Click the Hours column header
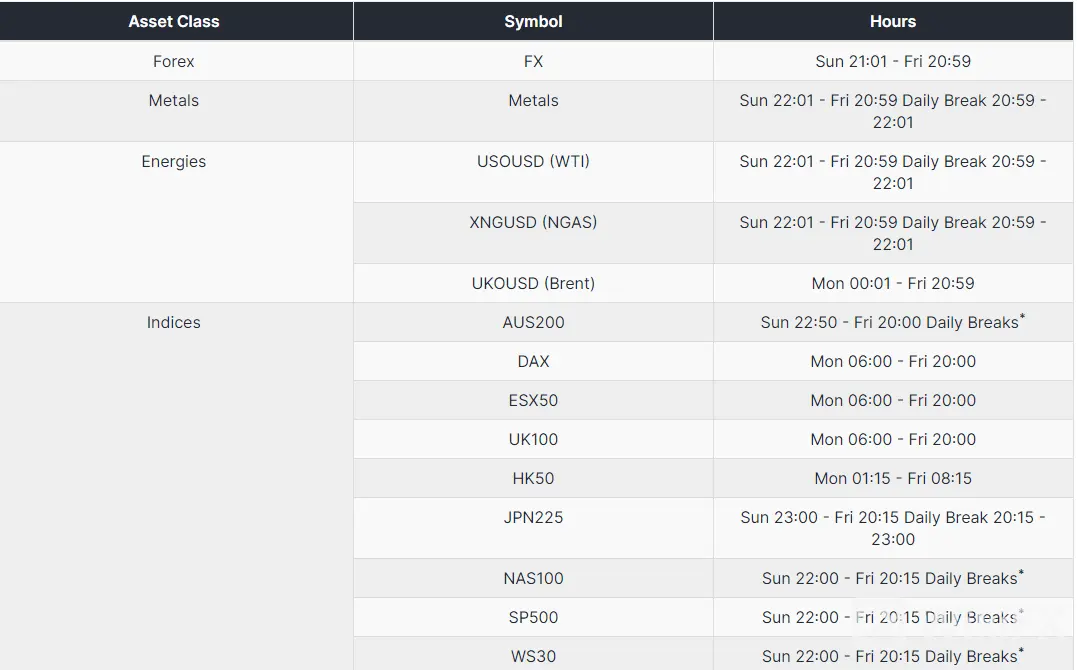Image resolution: width=1077 pixels, height=670 pixels. (893, 21)
